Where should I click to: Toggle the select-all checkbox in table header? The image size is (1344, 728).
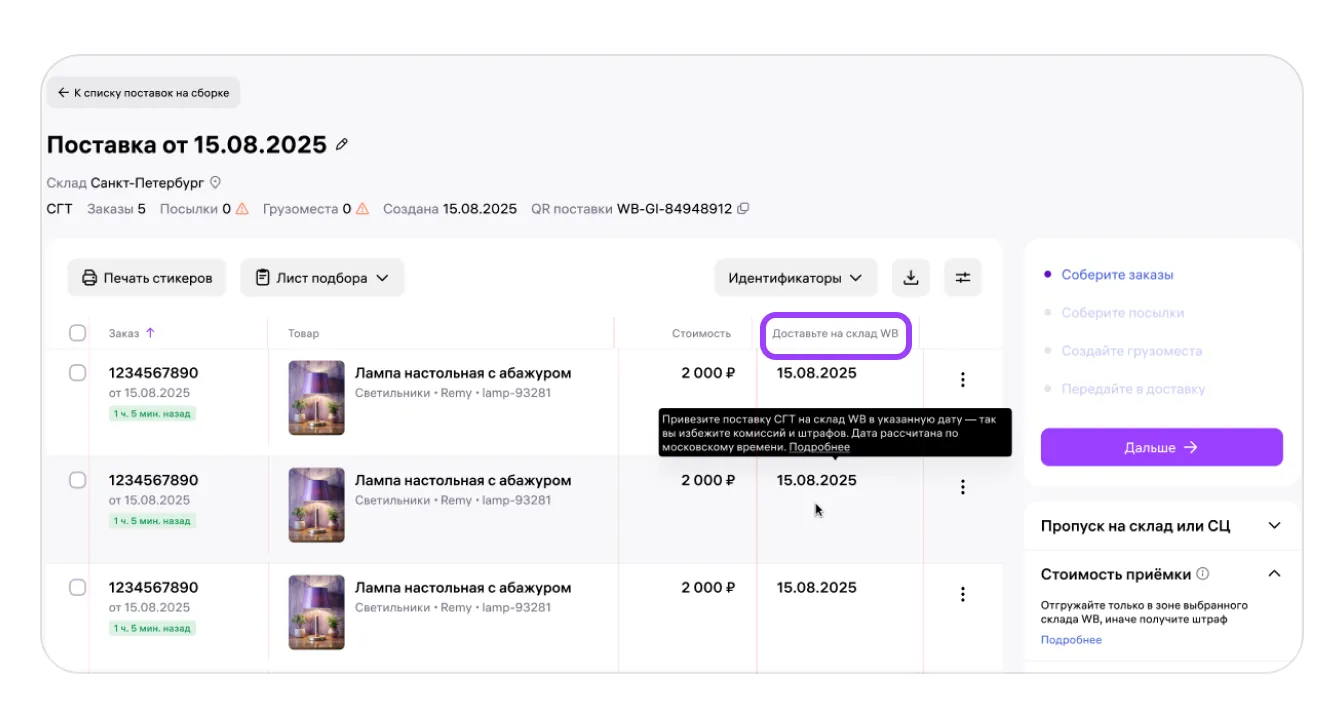click(77, 333)
